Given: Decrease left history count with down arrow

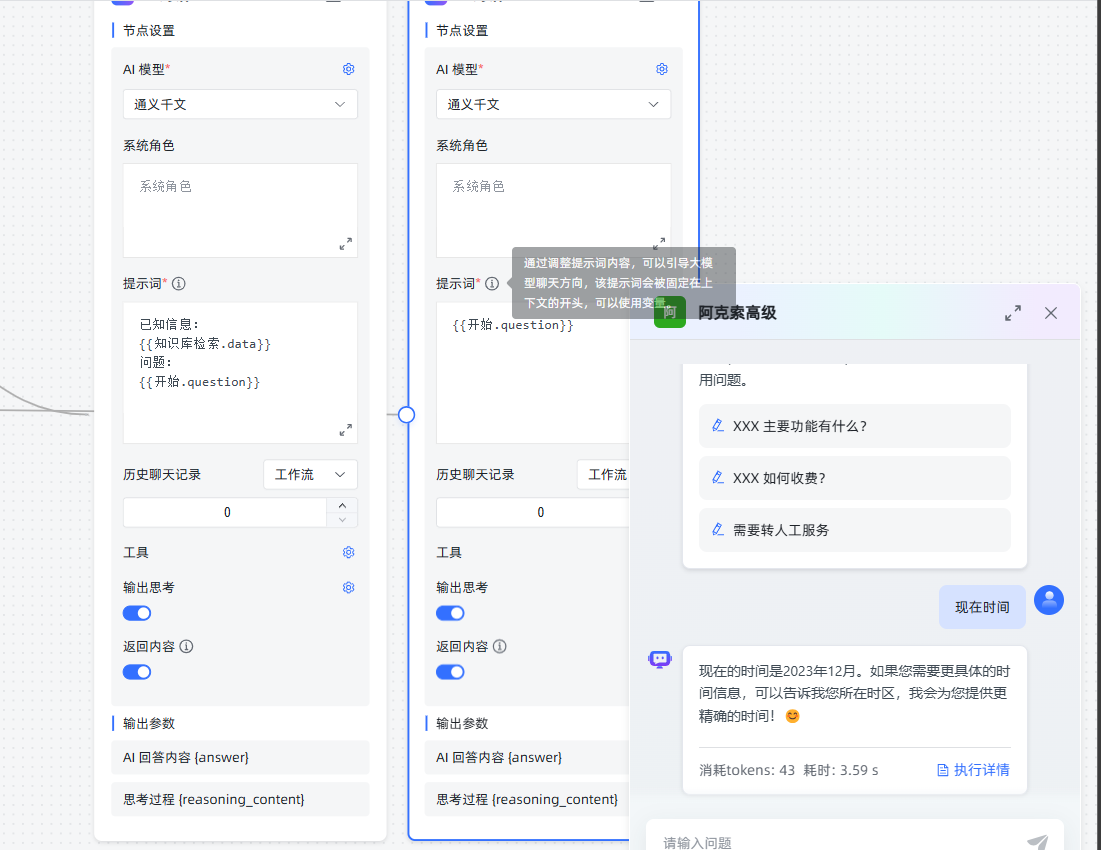Looking at the screenshot, I should tap(342, 520).
